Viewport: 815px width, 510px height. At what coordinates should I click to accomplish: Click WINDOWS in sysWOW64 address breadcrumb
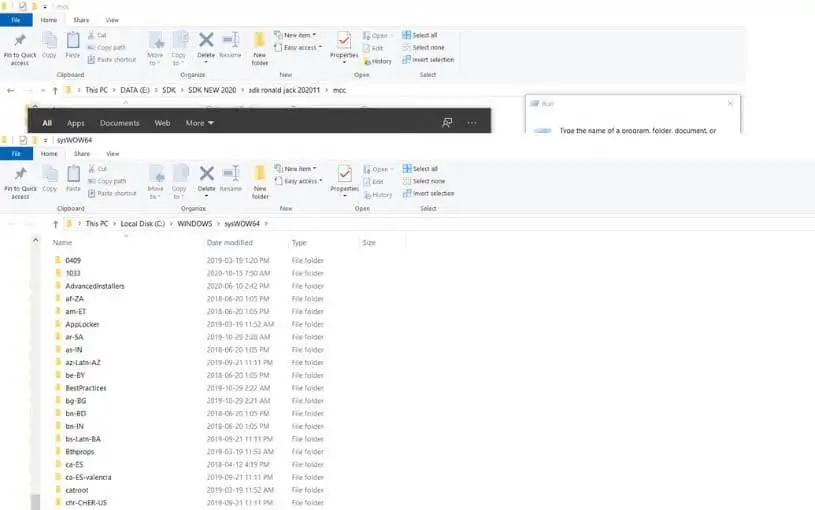pyautogui.click(x=194, y=224)
